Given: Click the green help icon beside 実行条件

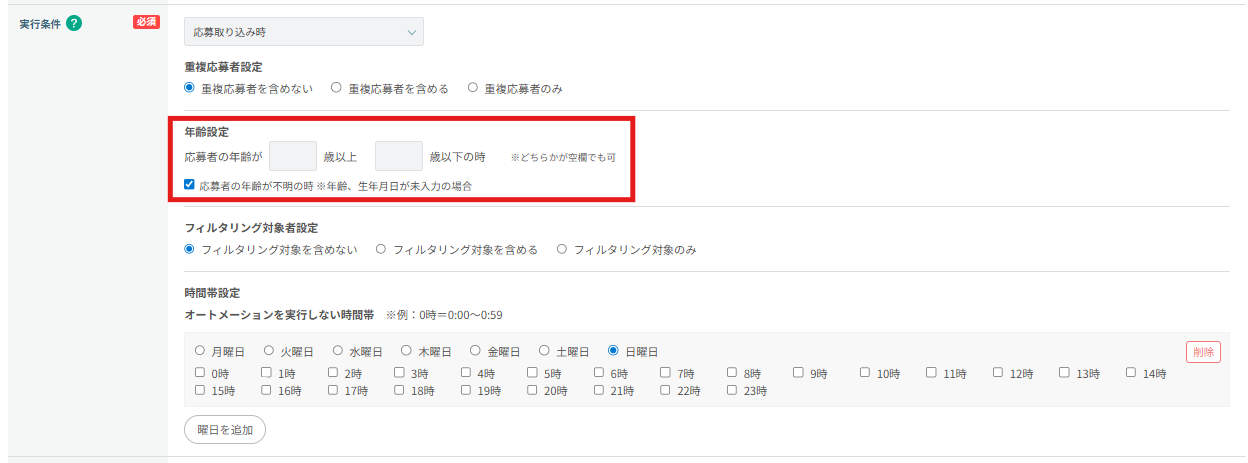Looking at the screenshot, I should pyautogui.click(x=73, y=23).
